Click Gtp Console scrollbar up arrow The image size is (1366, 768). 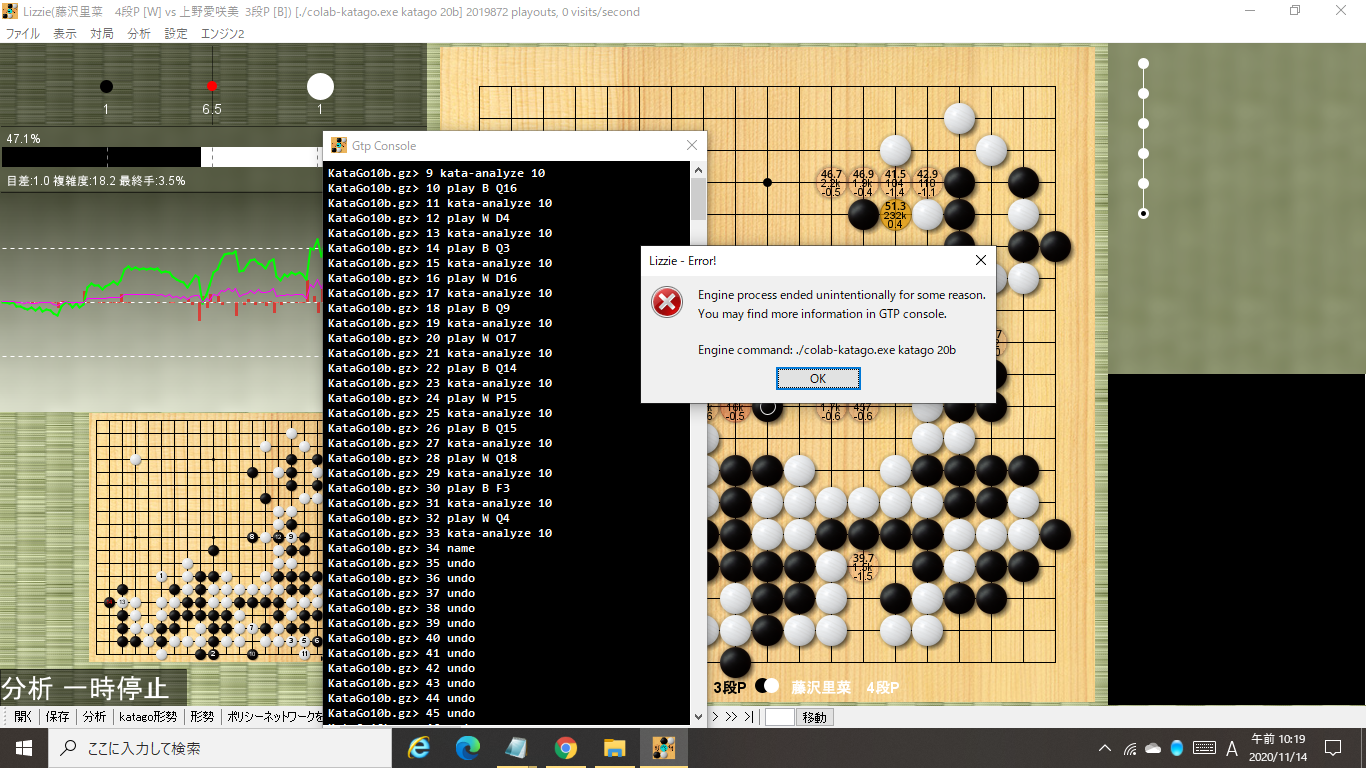tap(698, 170)
